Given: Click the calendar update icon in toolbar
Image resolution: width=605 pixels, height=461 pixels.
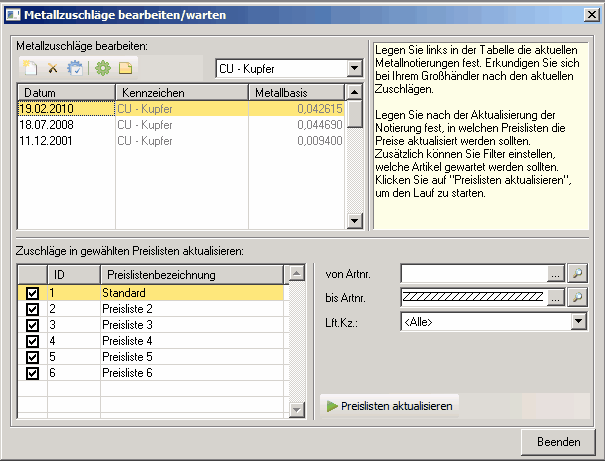Looking at the screenshot, I should click(74, 68).
